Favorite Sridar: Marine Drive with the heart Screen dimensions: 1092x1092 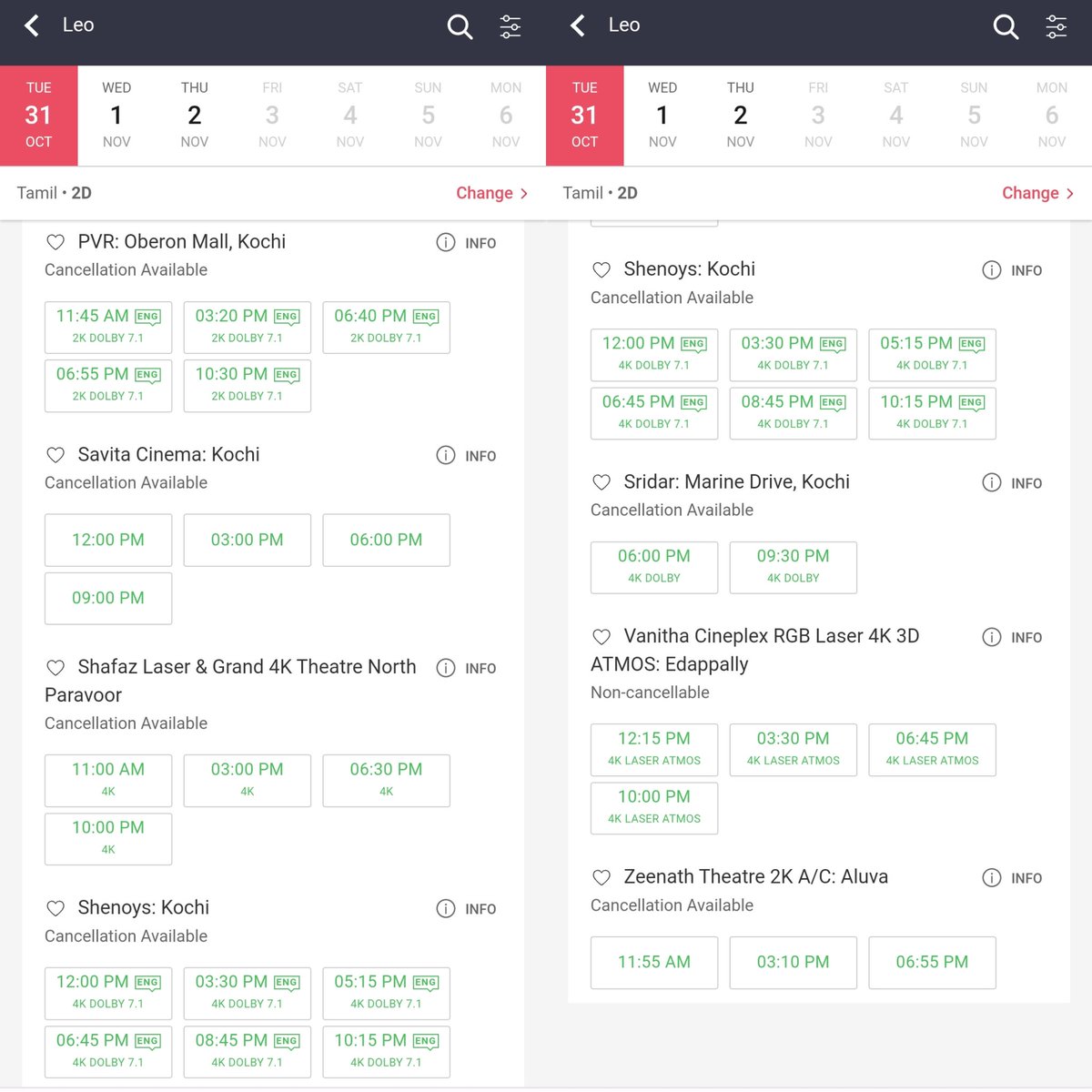point(602,482)
